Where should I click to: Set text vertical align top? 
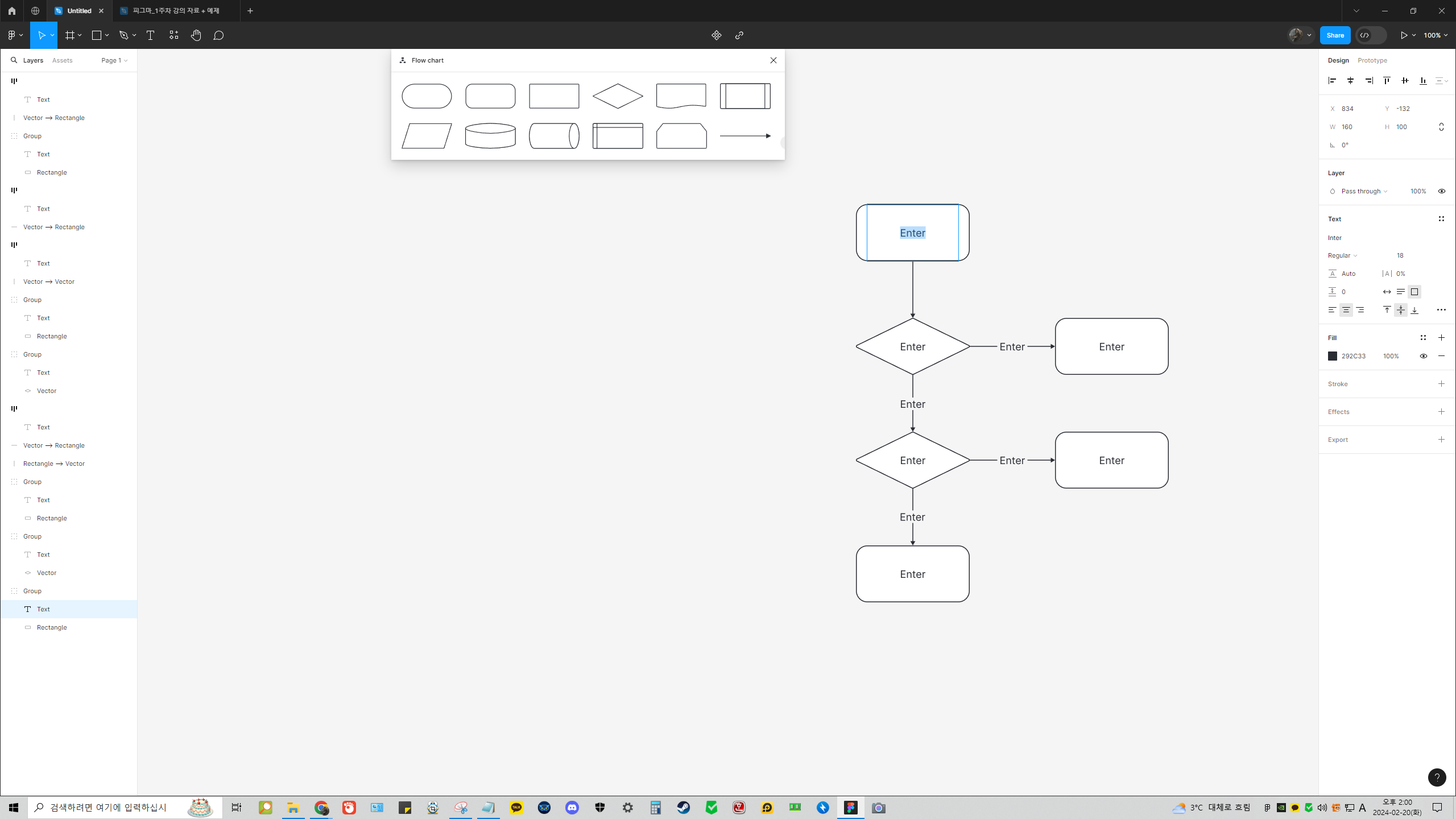tap(1387, 310)
